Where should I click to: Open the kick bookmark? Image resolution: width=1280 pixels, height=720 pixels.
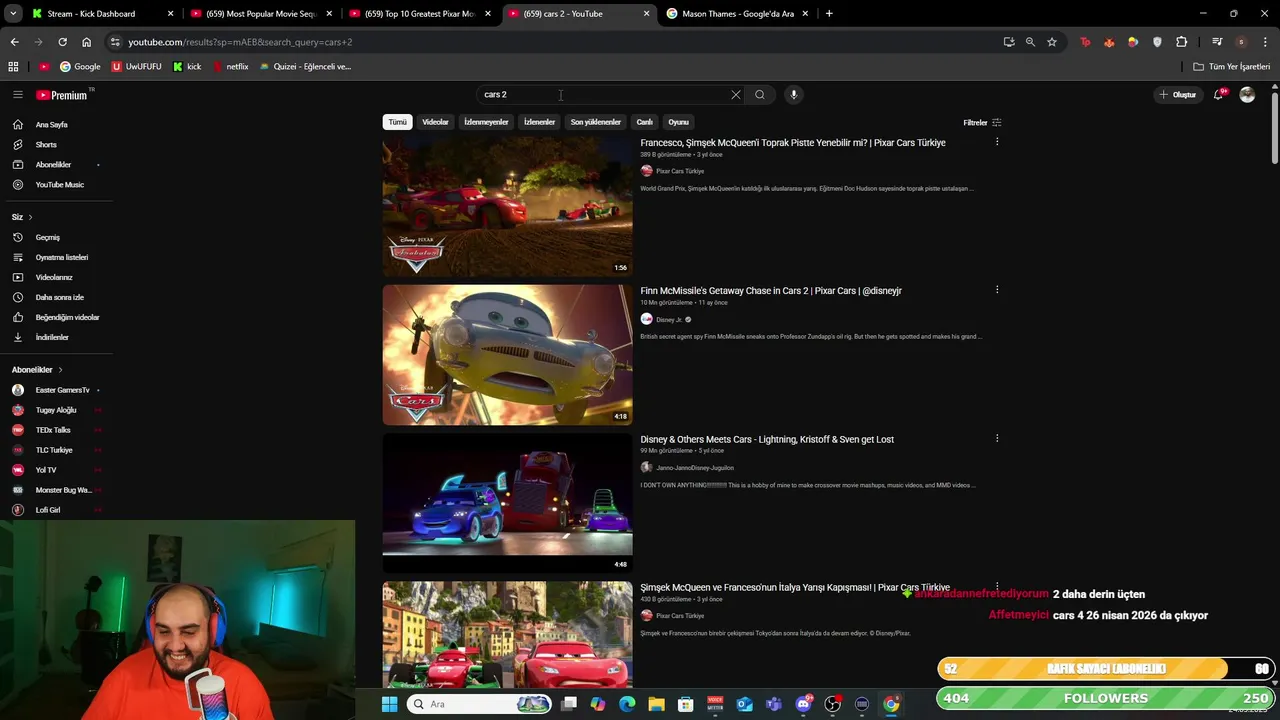point(187,67)
